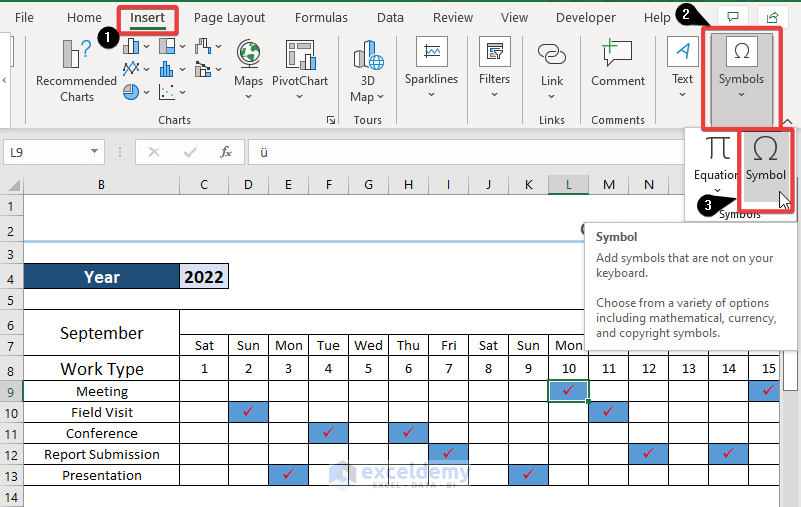Switch to the Page Layout tab
801x507 pixels.
pos(229,17)
